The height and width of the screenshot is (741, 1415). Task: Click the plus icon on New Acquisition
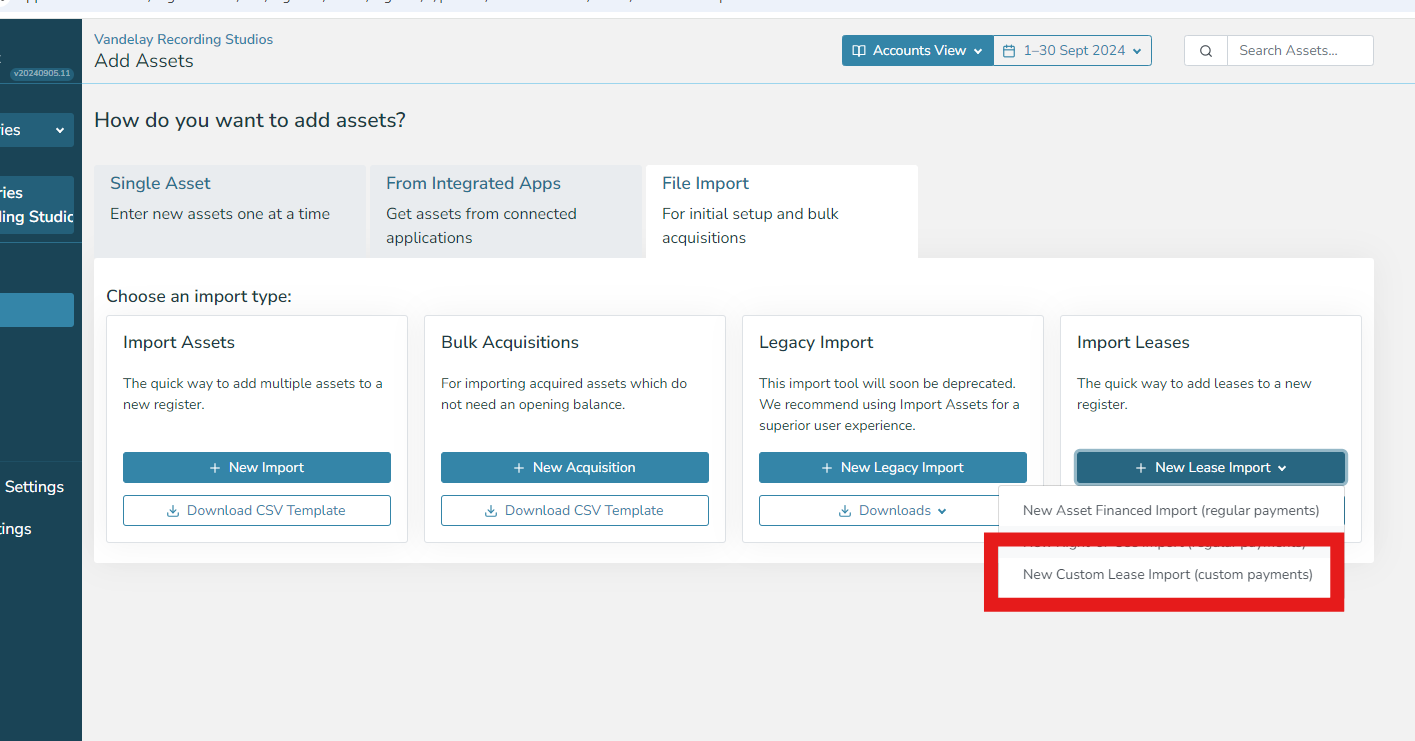tap(519, 468)
